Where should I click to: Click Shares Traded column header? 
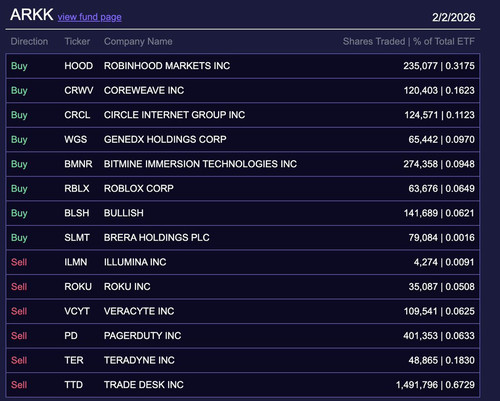pos(374,41)
